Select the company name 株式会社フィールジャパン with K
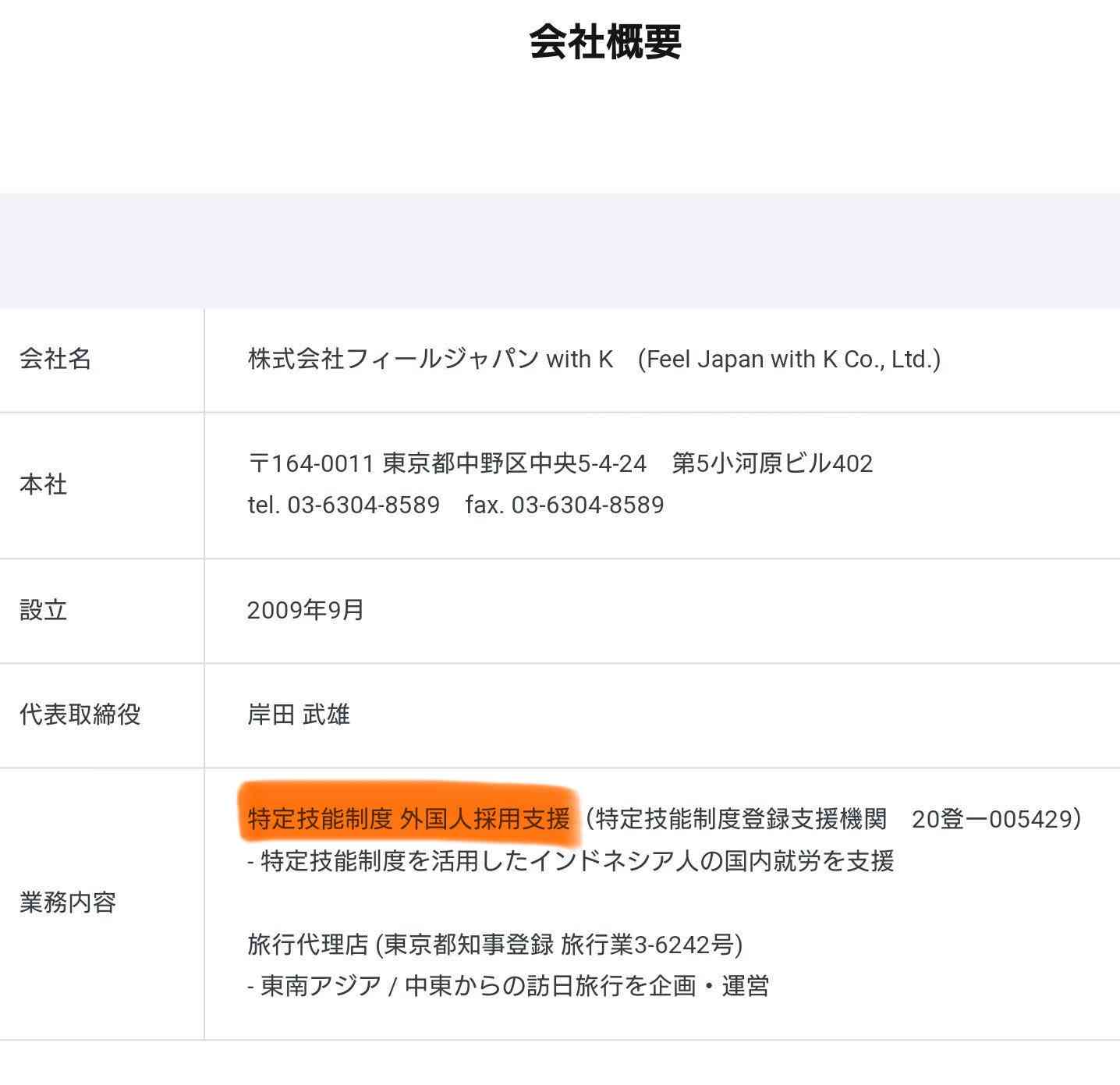1120x1085 pixels. [x=431, y=359]
